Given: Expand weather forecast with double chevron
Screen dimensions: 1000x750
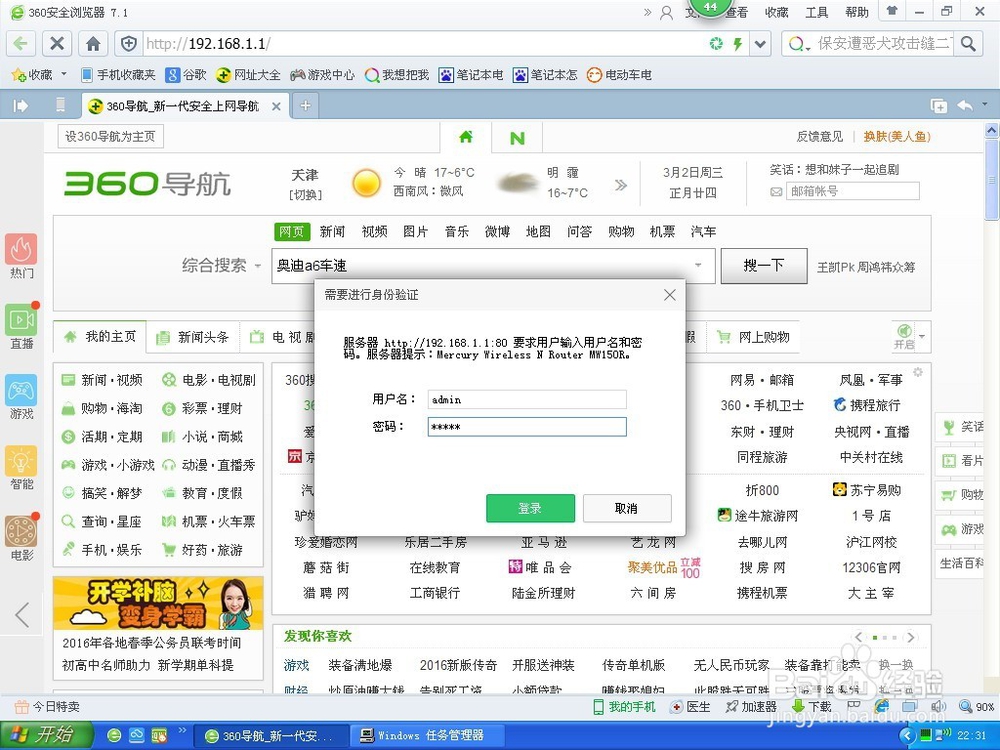Looking at the screenshot, I should coord(621,185).
